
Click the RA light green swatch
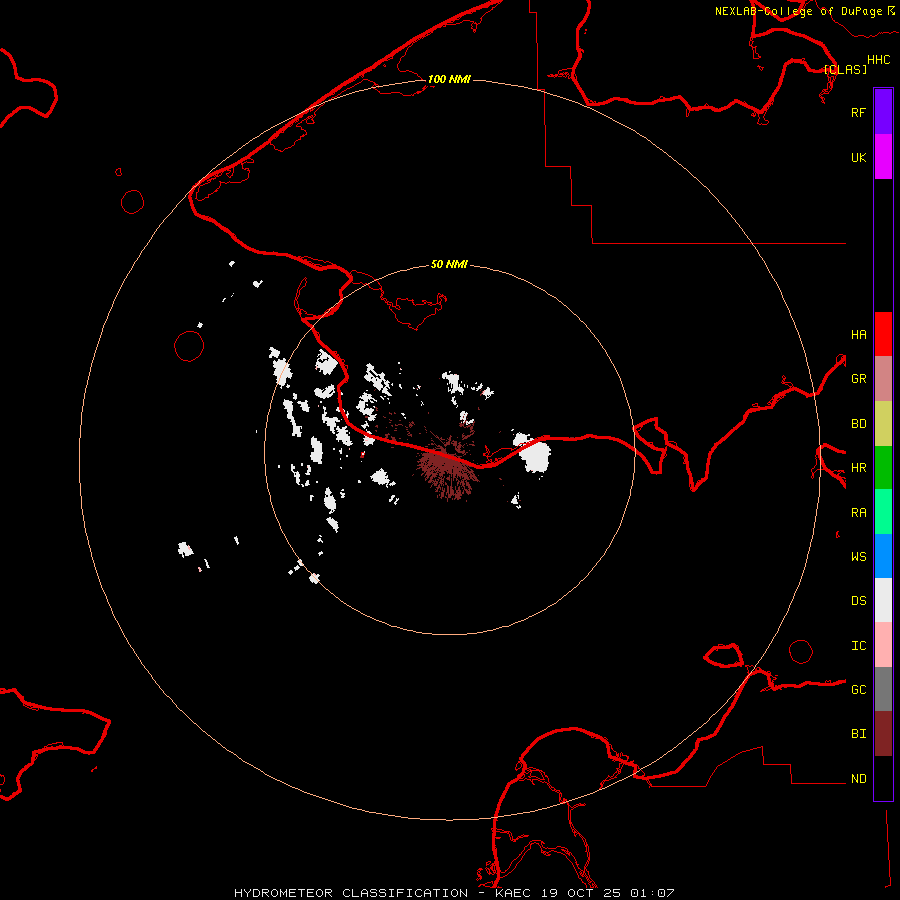coord(883,512)
